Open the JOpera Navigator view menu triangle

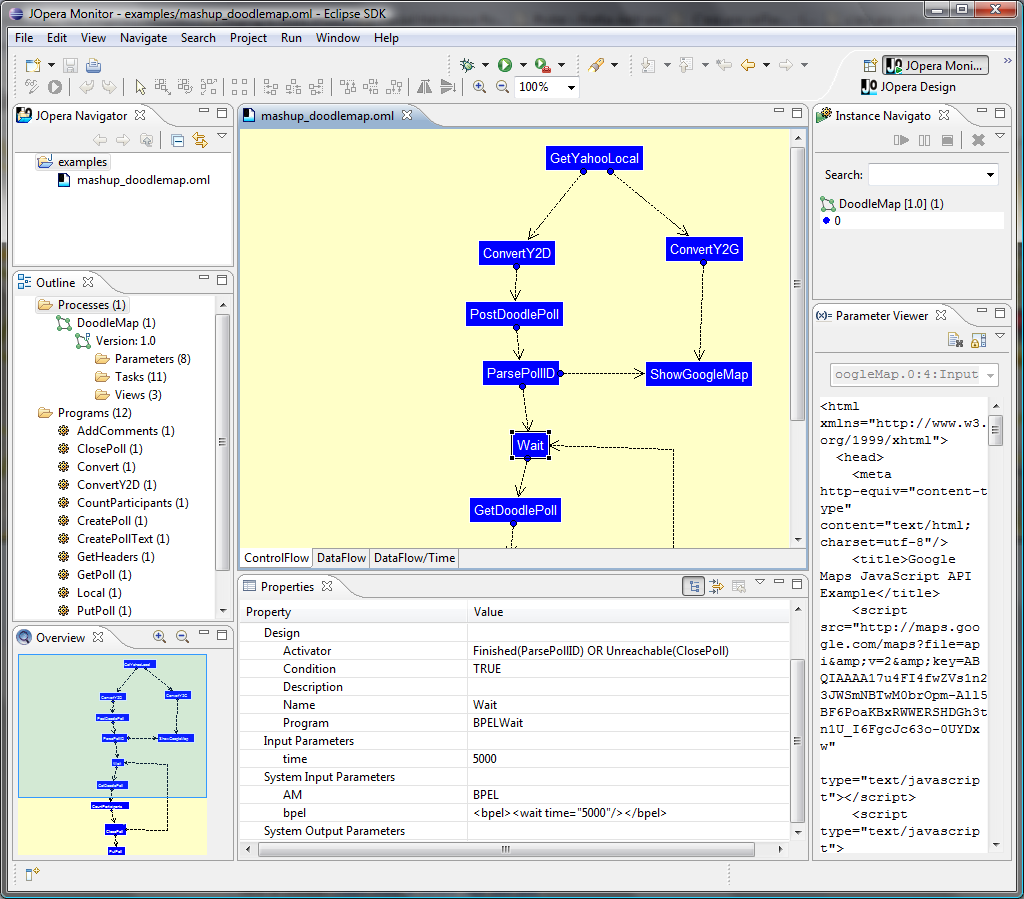coord(222,136)
